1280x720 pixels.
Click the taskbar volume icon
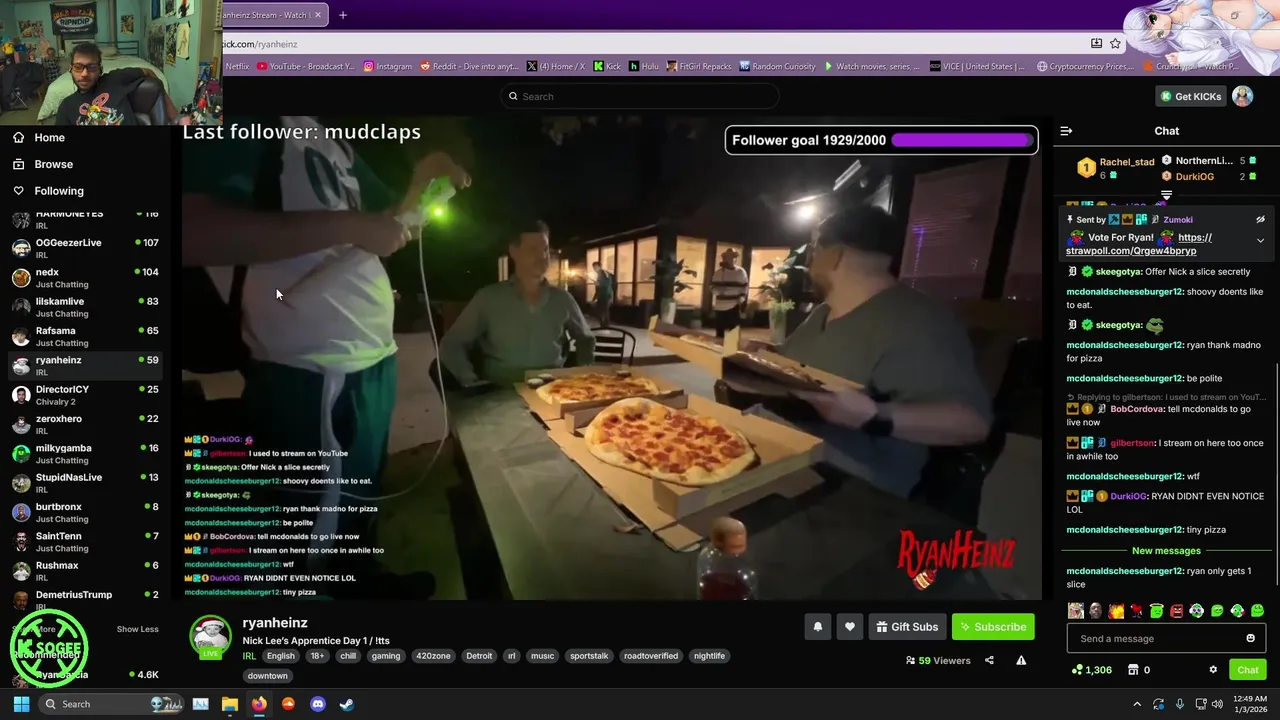coord(1218,704)
